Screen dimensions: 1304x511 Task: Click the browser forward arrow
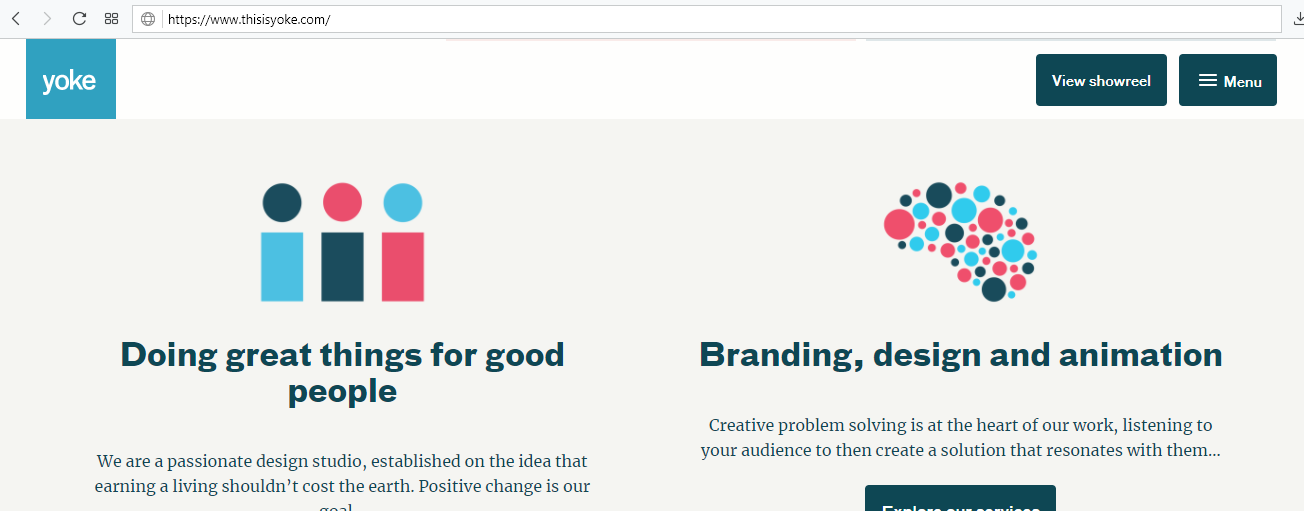click(x=47, y=19)
